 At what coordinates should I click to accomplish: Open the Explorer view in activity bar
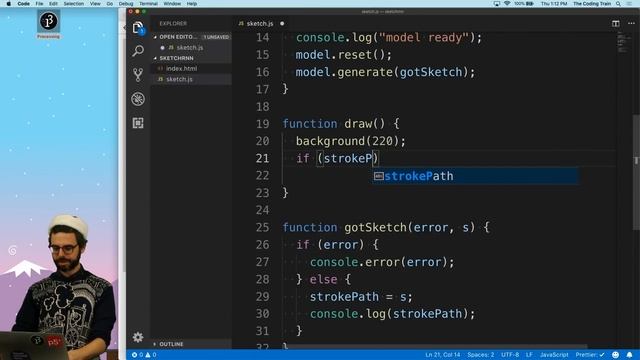pos(138,28)
